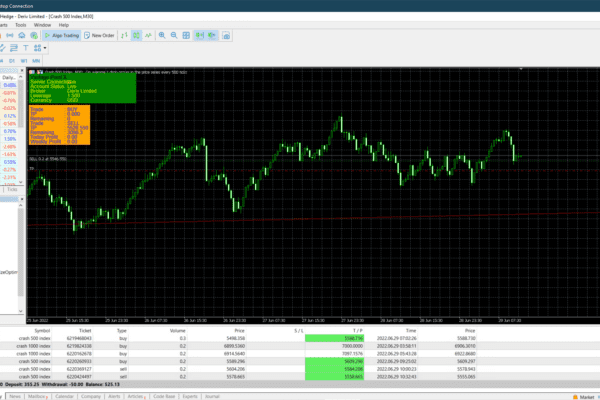Switch chart to candlestick type
The height and width of the screenshot is (400, 600).
[136, 36]
